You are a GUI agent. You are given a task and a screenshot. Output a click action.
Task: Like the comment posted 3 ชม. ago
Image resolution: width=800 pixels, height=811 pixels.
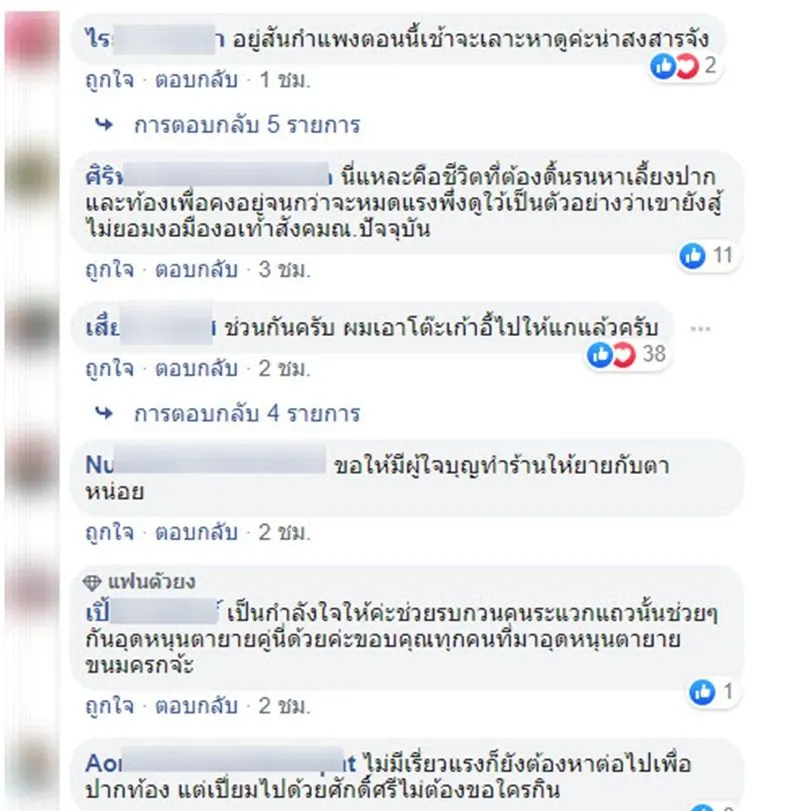(x=110, y=270)
